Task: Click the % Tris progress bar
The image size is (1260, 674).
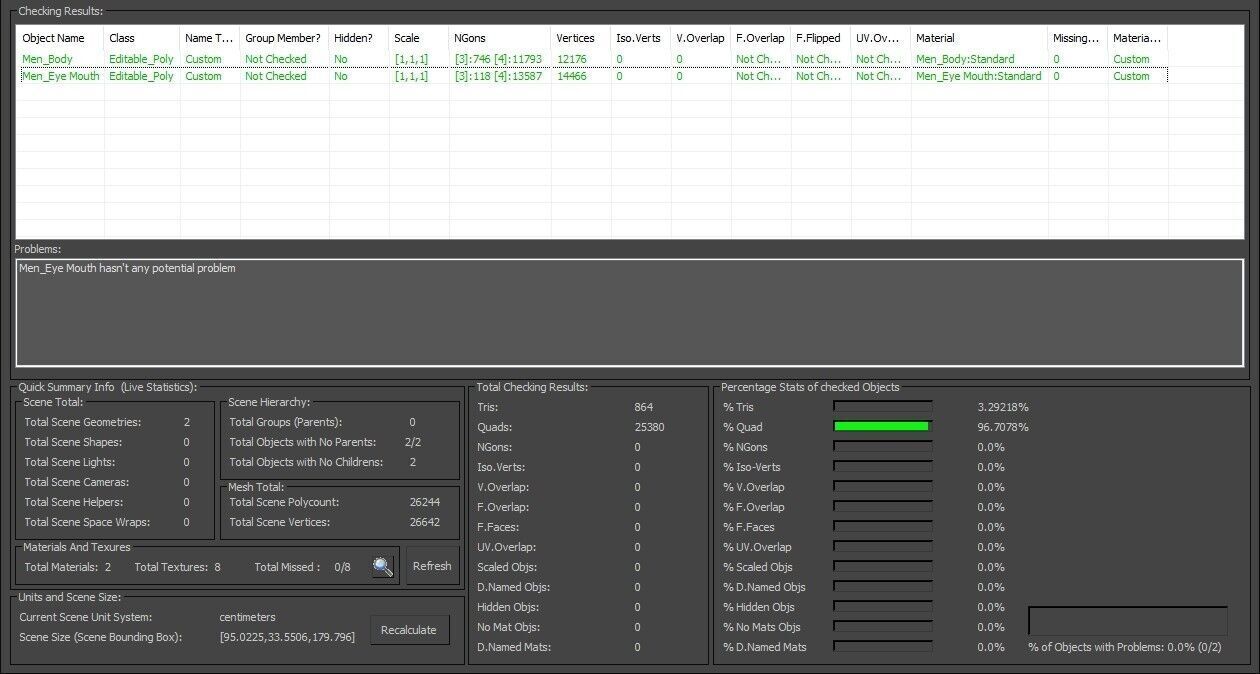Action: point(883,407)
